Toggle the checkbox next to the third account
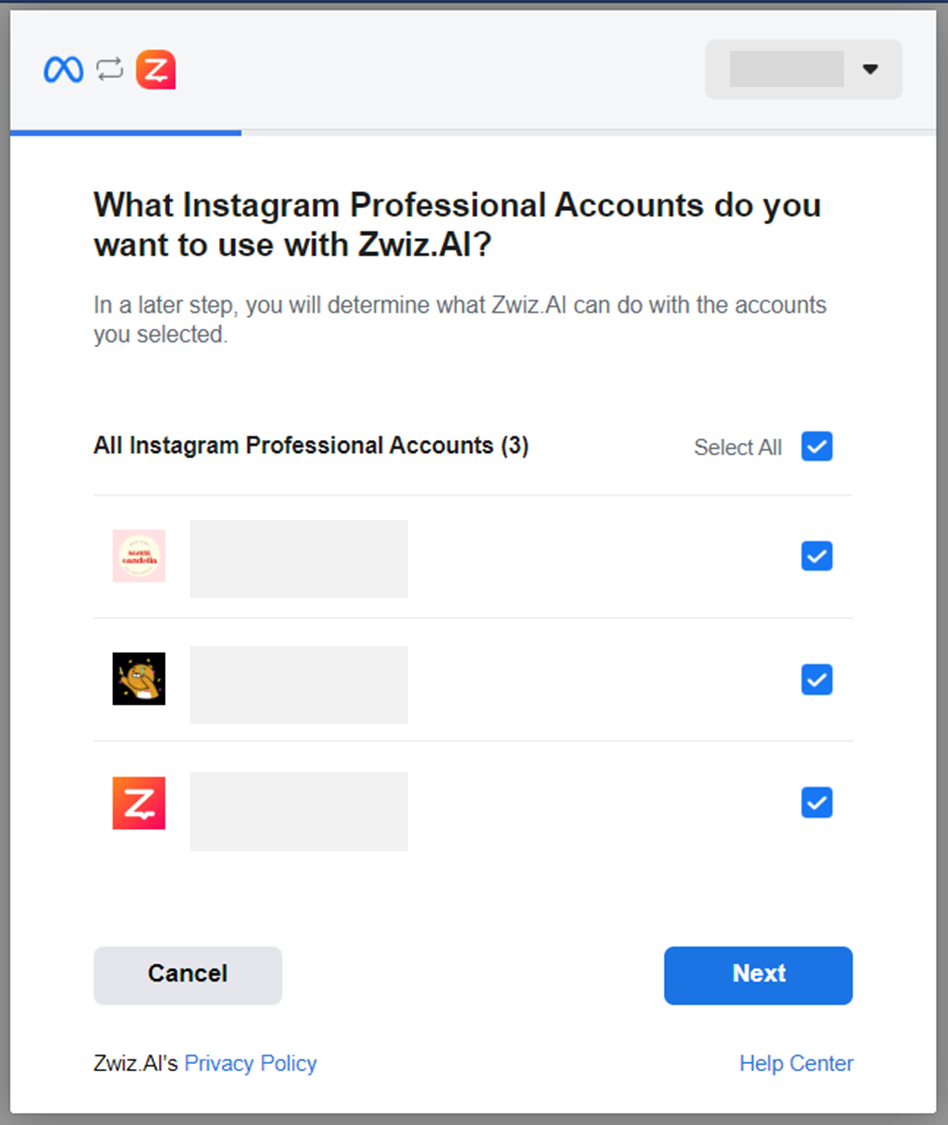The width and height of the screenshot is (948, 1125). tap(817, 803)
